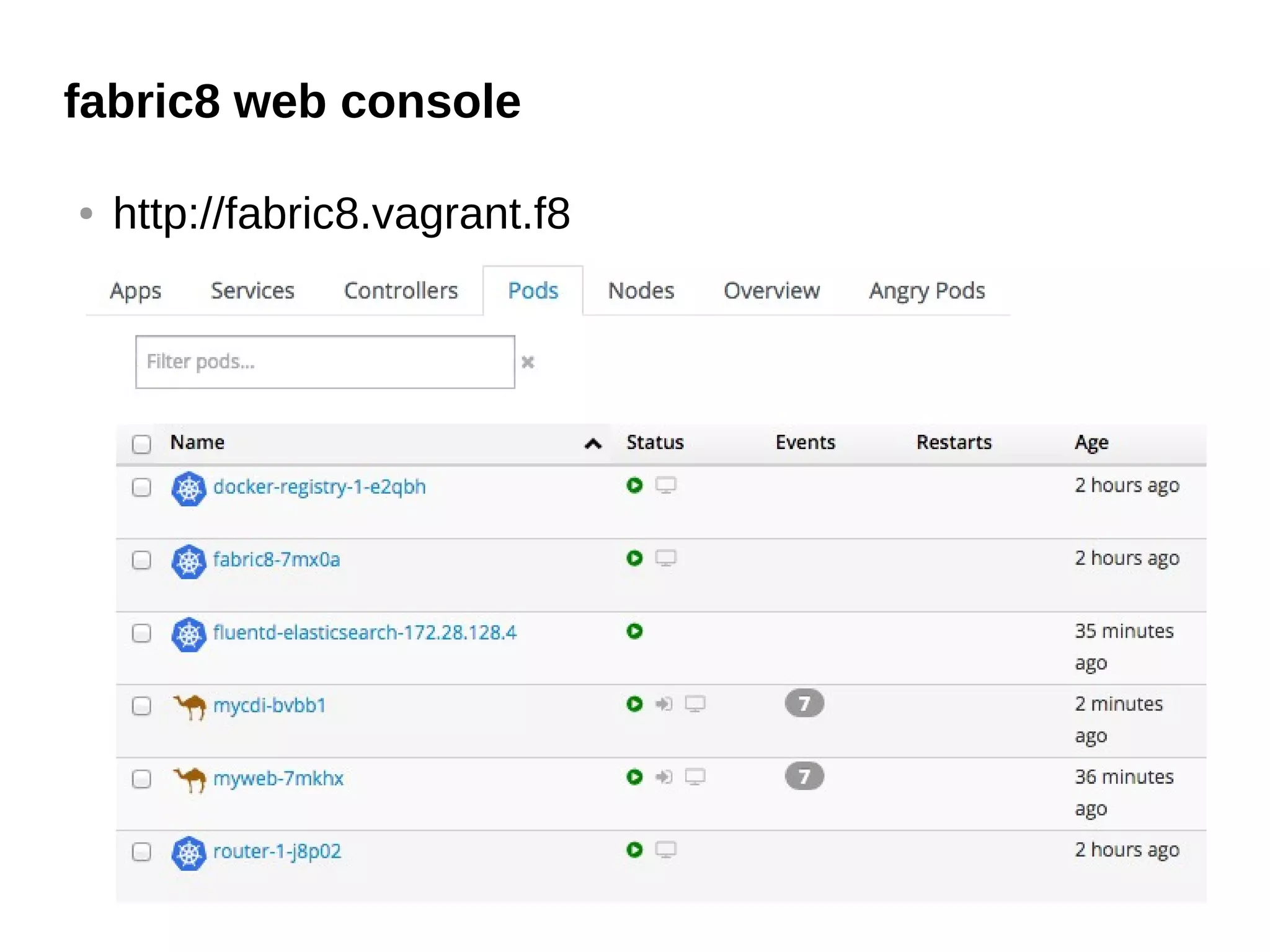Open the Angry Pods tab
Image resolution: width=1270 pixels, height=952 pixels.
click(x=926, y=291)
